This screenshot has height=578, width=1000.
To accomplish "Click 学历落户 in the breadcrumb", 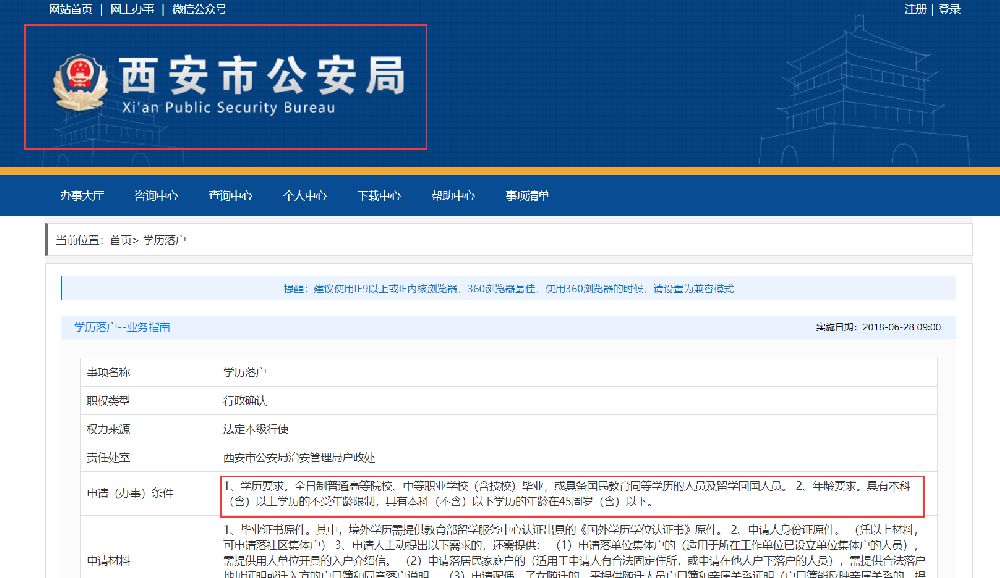I will click(165, 240).
